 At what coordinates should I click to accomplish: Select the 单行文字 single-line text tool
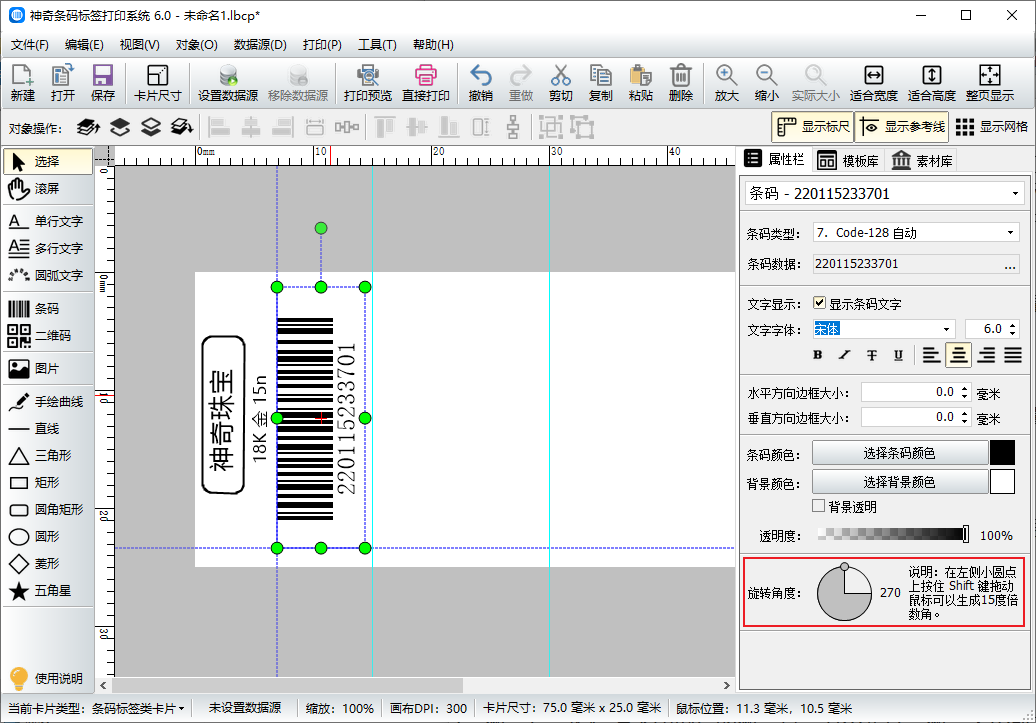(x=47, y=221)
